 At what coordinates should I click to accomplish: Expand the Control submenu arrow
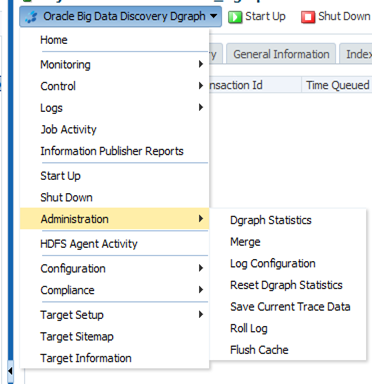[x=201, y=86]
